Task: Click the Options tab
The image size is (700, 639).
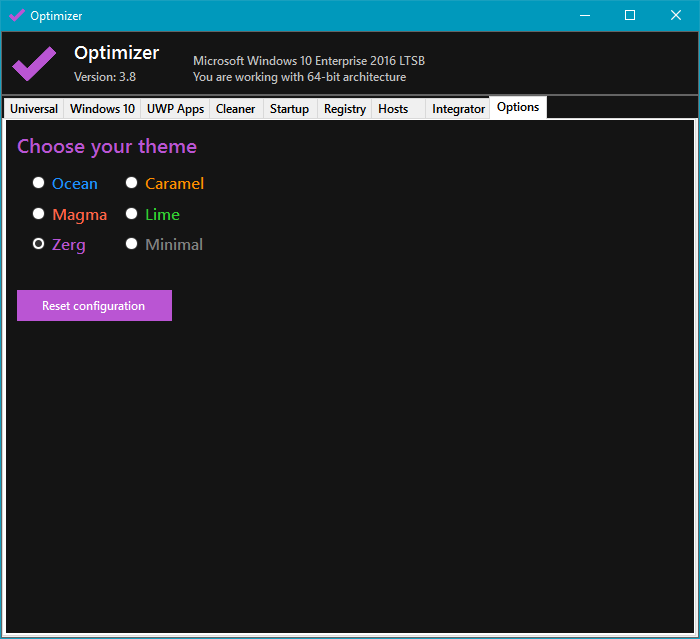Action: [518, 108]
